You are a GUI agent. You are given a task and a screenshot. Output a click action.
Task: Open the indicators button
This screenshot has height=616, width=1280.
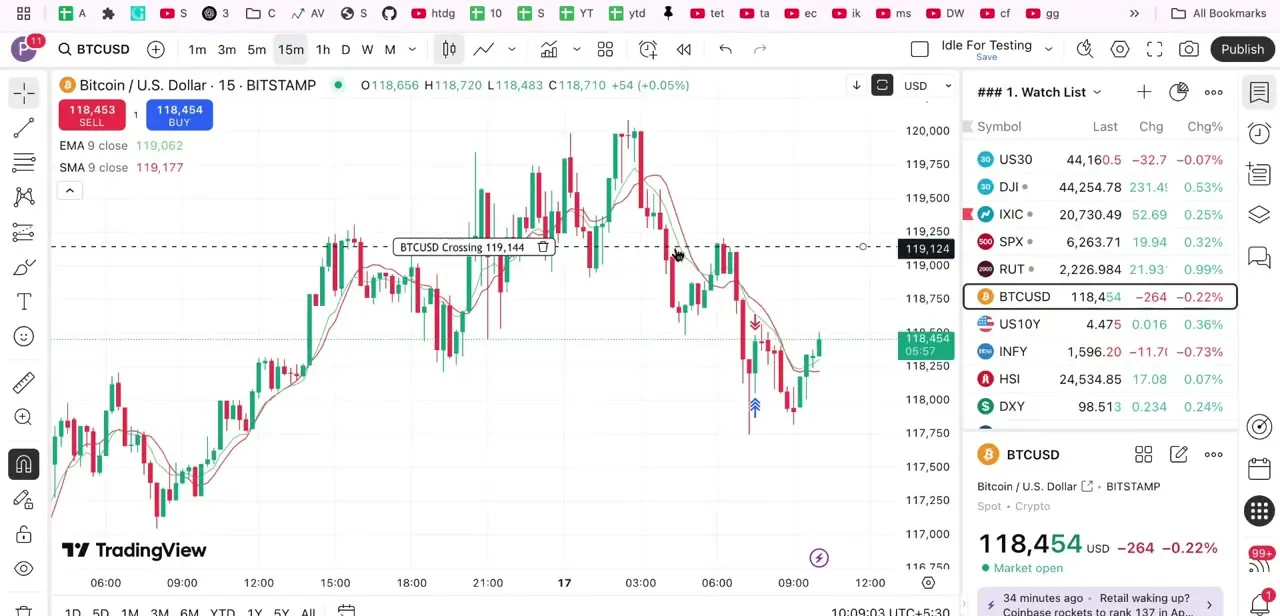(549, 49)
